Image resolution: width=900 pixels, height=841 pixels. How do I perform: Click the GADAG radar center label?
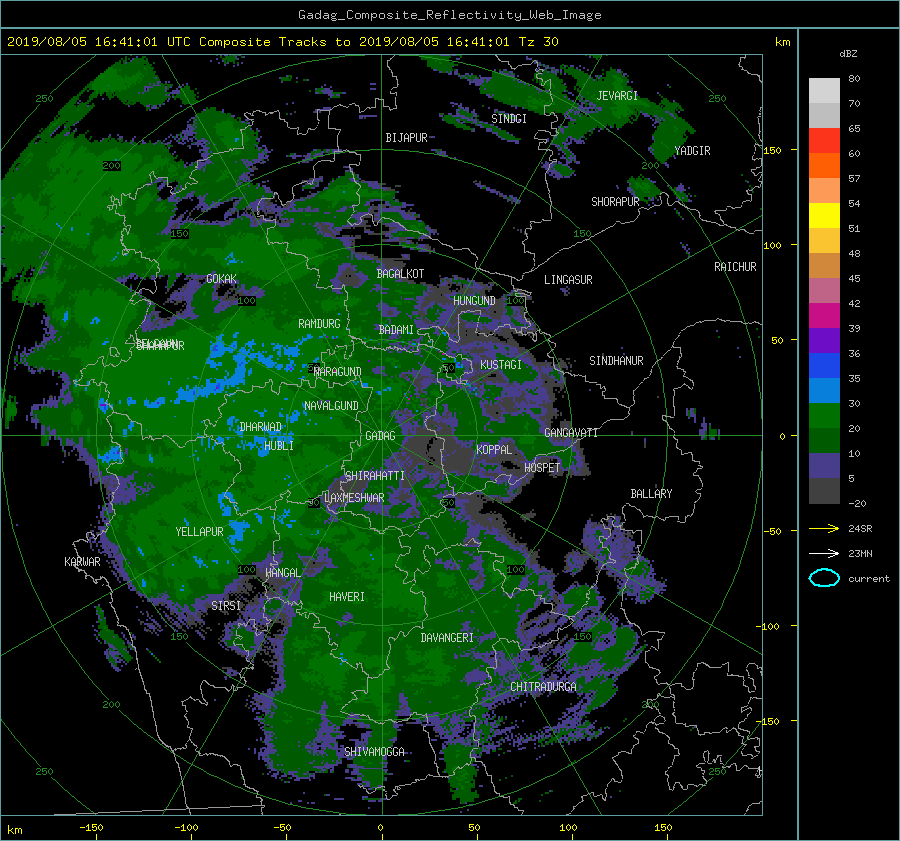[x=381, y=436]
